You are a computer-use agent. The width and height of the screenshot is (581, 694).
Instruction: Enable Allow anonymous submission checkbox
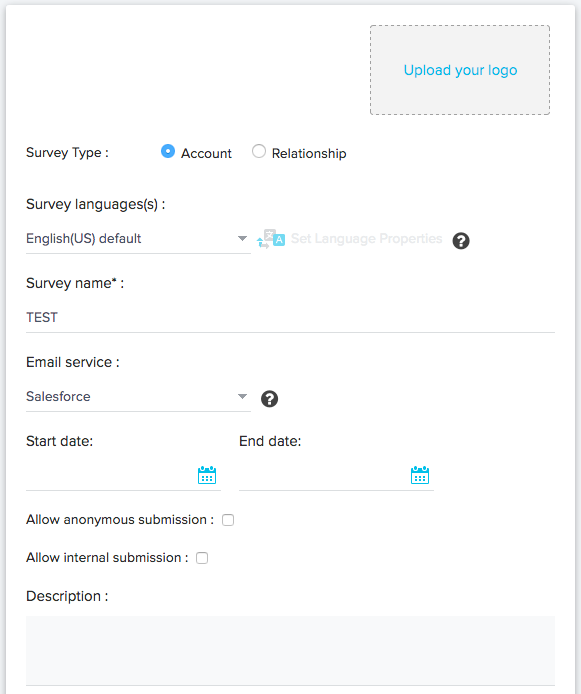click(228, 520)
